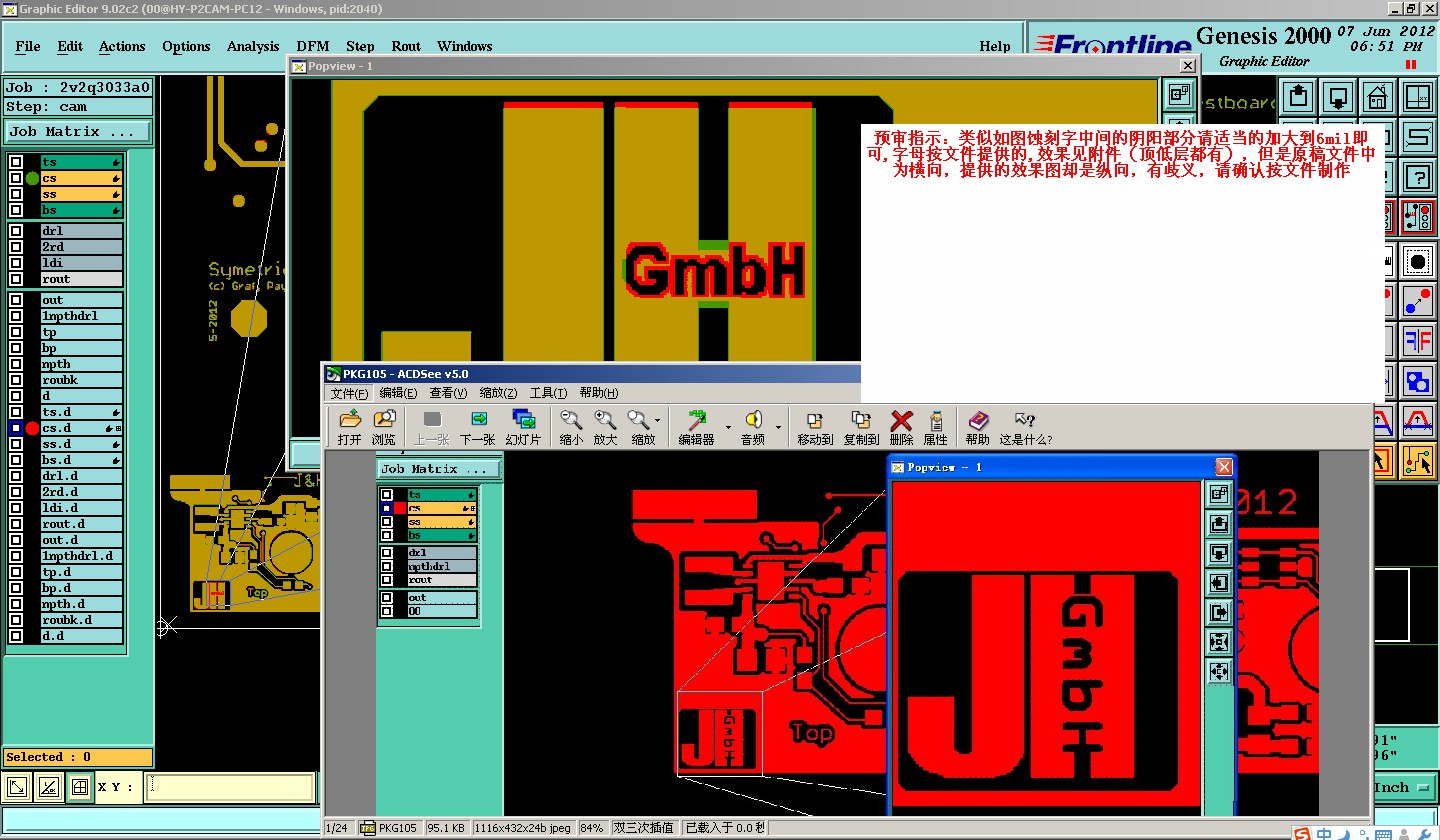The width and height of the screenshot is (1440, 840).
Task: Click the XY grid coordinate icon
Action: (x=1417, y=98)
